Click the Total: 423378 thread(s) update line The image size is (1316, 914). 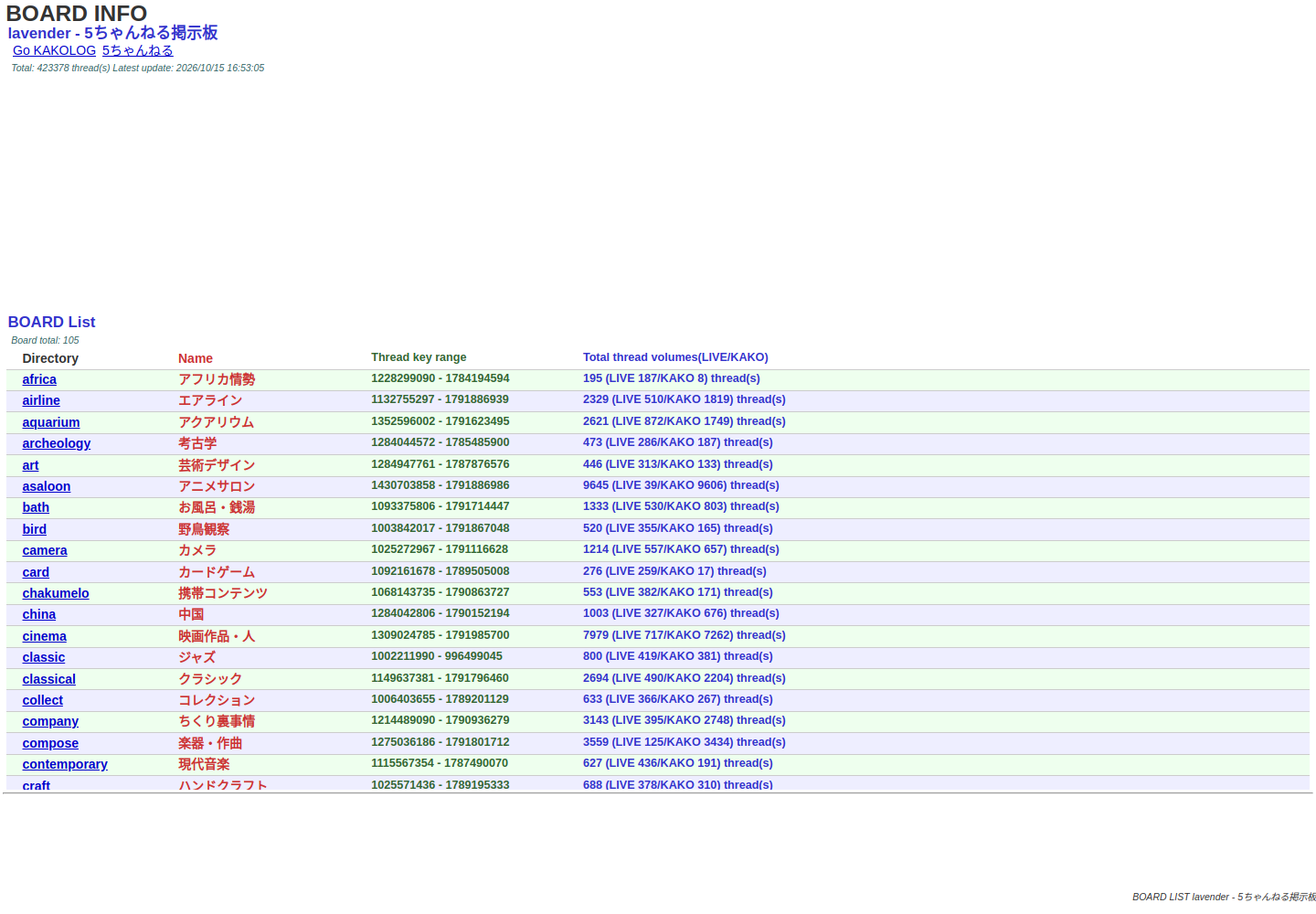point(138,68)
